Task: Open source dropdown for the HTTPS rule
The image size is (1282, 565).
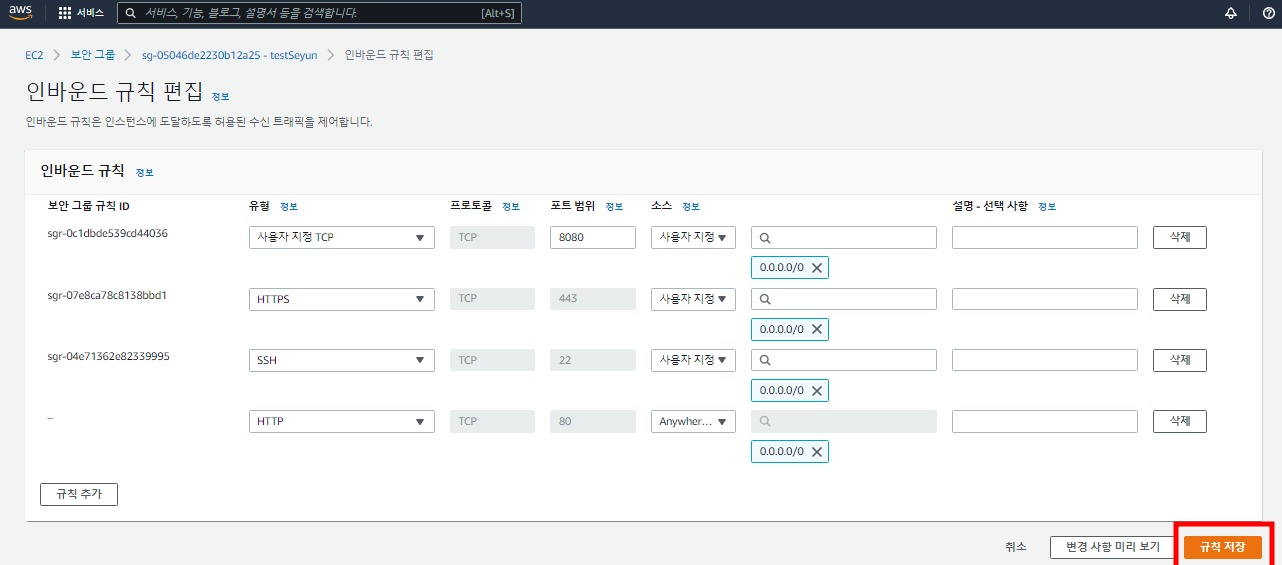Action: [693, 299]
